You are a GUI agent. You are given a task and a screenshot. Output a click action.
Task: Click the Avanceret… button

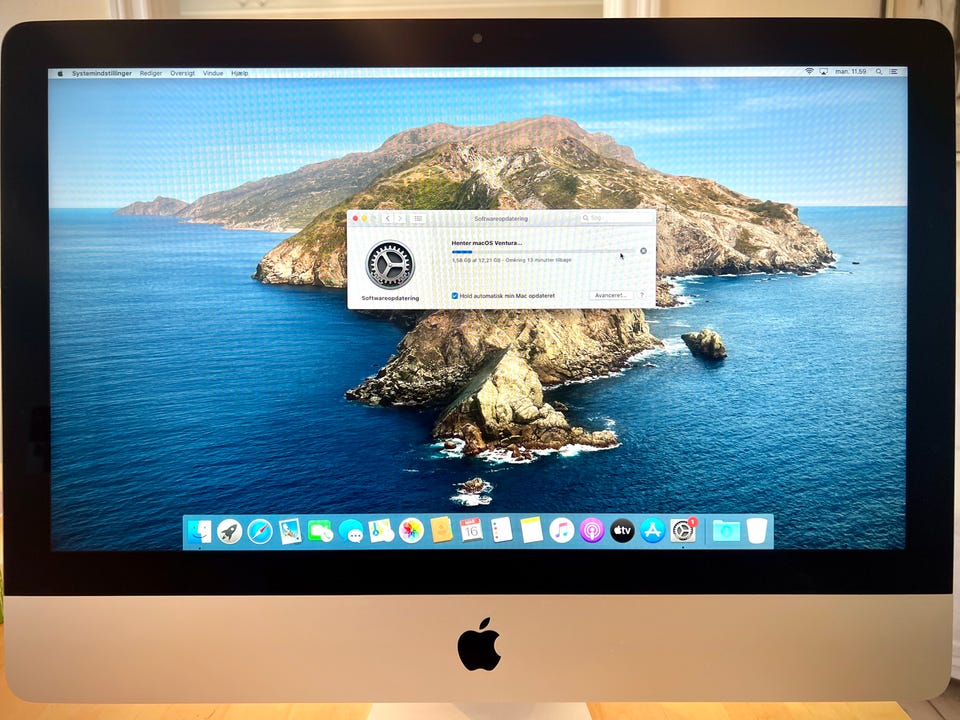[610, 295]
